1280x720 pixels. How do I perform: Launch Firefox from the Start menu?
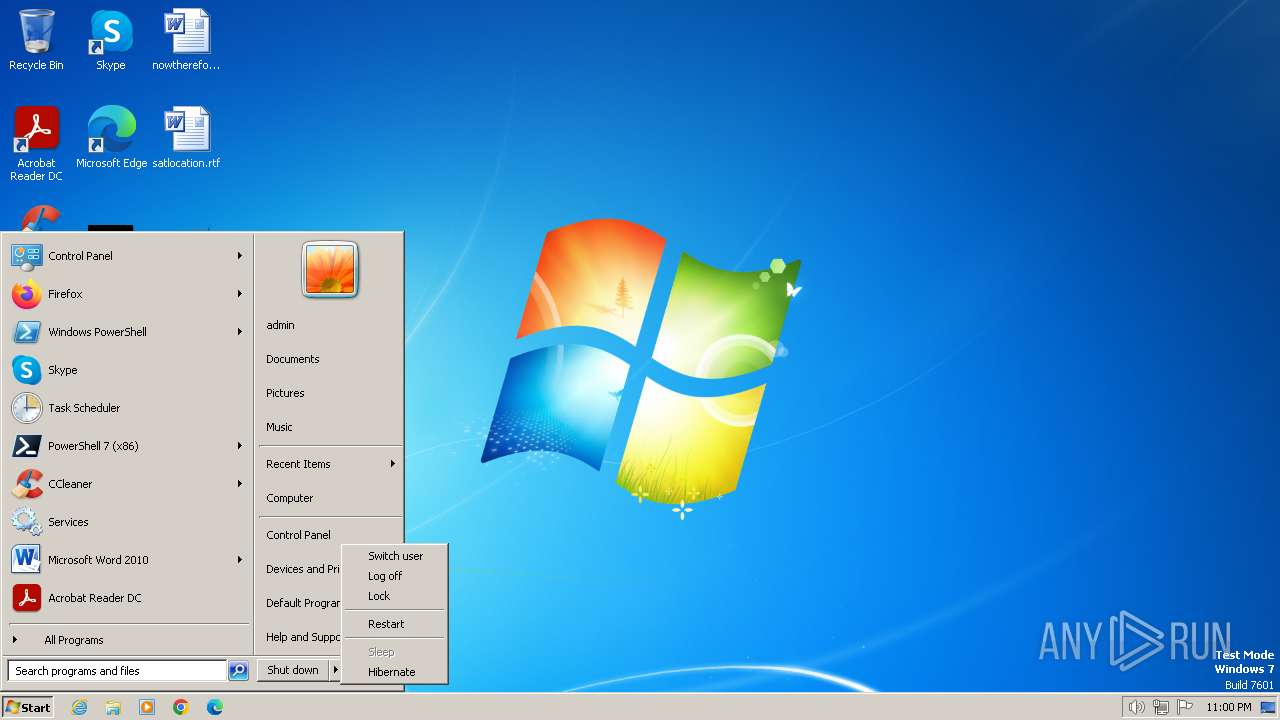(x=128, y=294)
